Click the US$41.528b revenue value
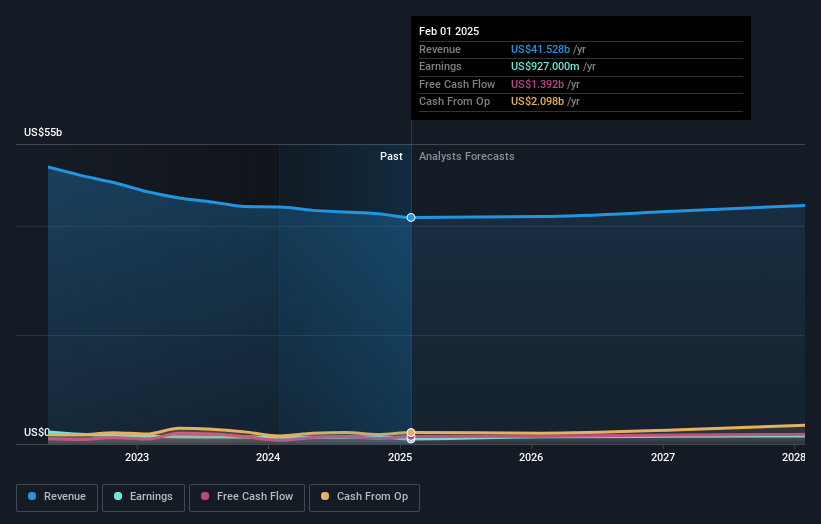821x524 pixels. tap(540, 49)
